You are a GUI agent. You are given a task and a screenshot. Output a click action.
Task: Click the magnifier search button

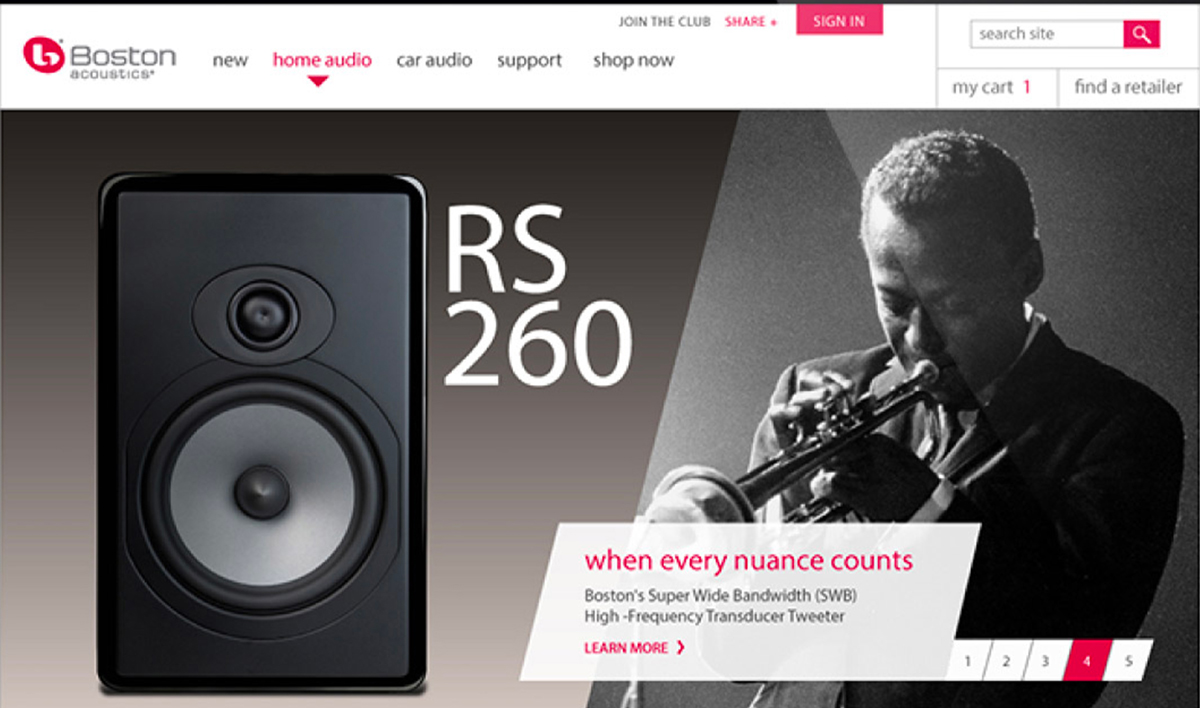(x=1141, y=34)
